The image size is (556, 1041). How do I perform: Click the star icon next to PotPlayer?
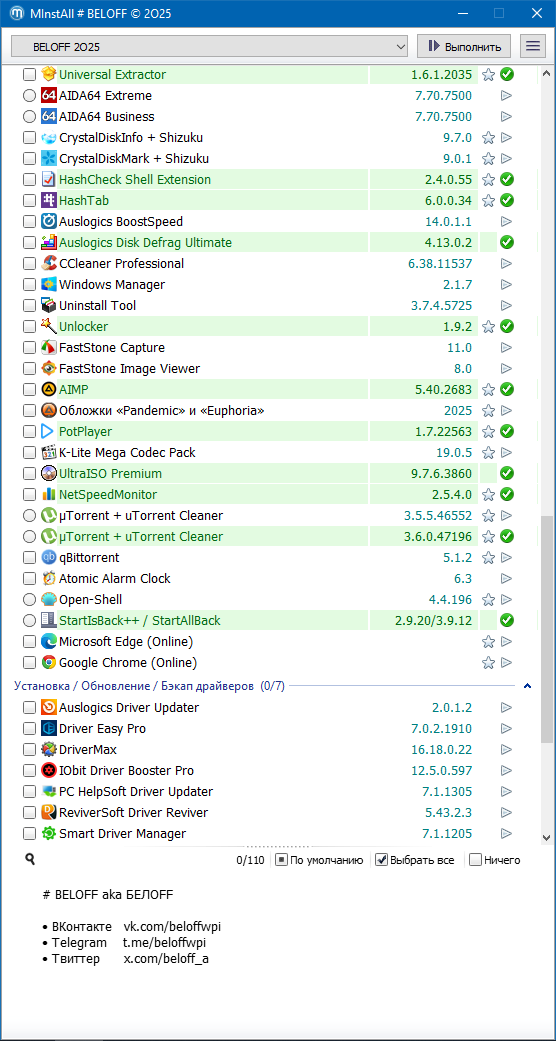point(488,432)
